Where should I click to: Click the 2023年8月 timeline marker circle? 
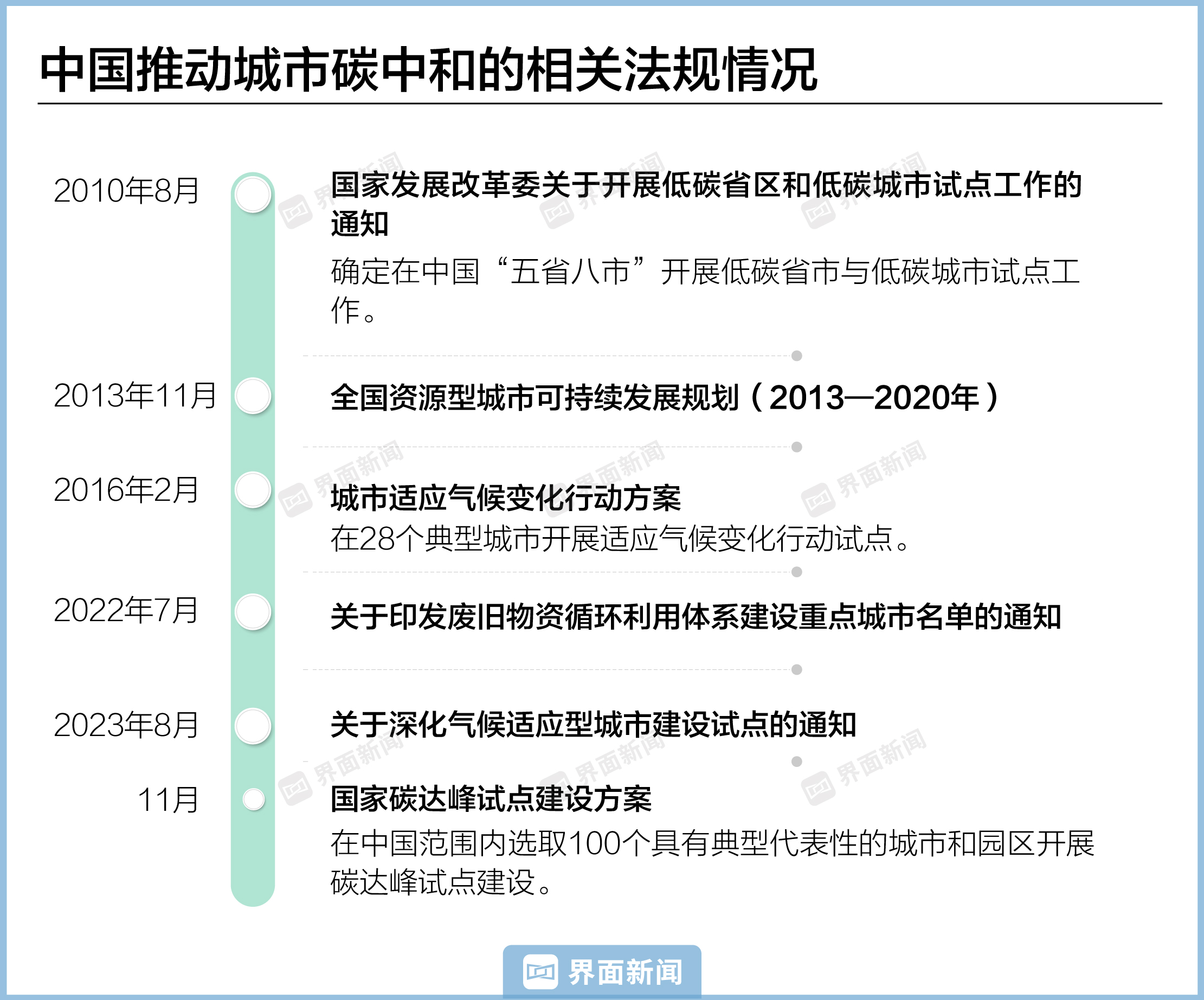[x=253, y=726]
